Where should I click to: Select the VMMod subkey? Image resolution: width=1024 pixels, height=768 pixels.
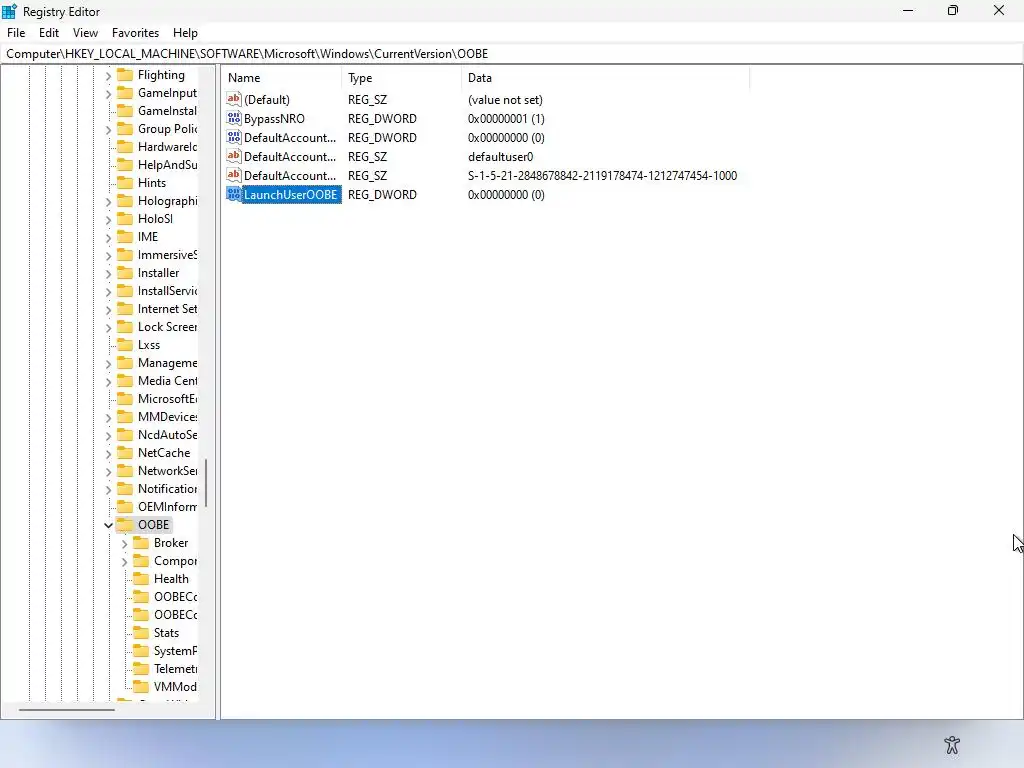(175, 686)
